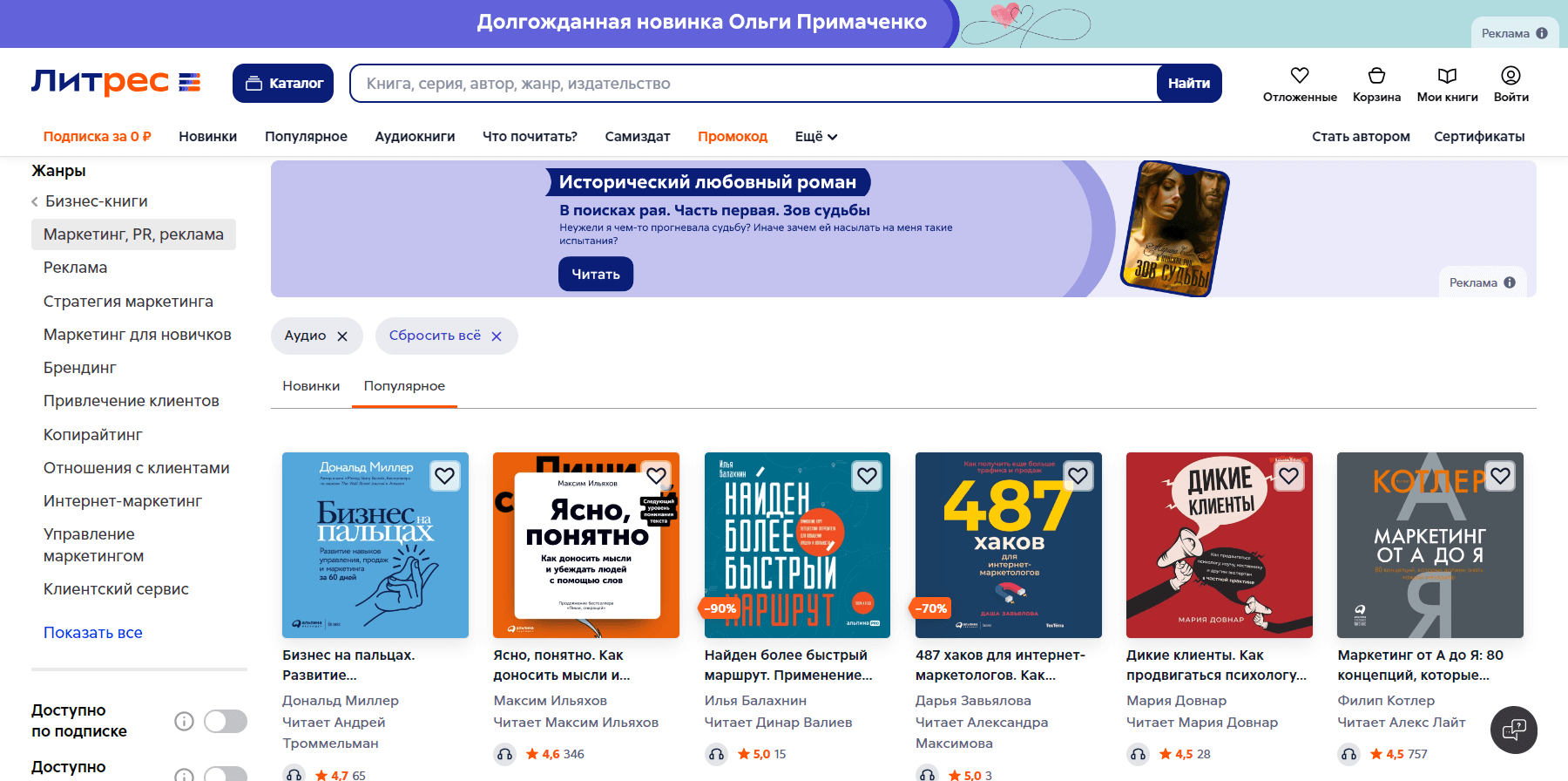Open the Корзина basket icon
The image size is (1568, 781).
tap(1376, 76)
